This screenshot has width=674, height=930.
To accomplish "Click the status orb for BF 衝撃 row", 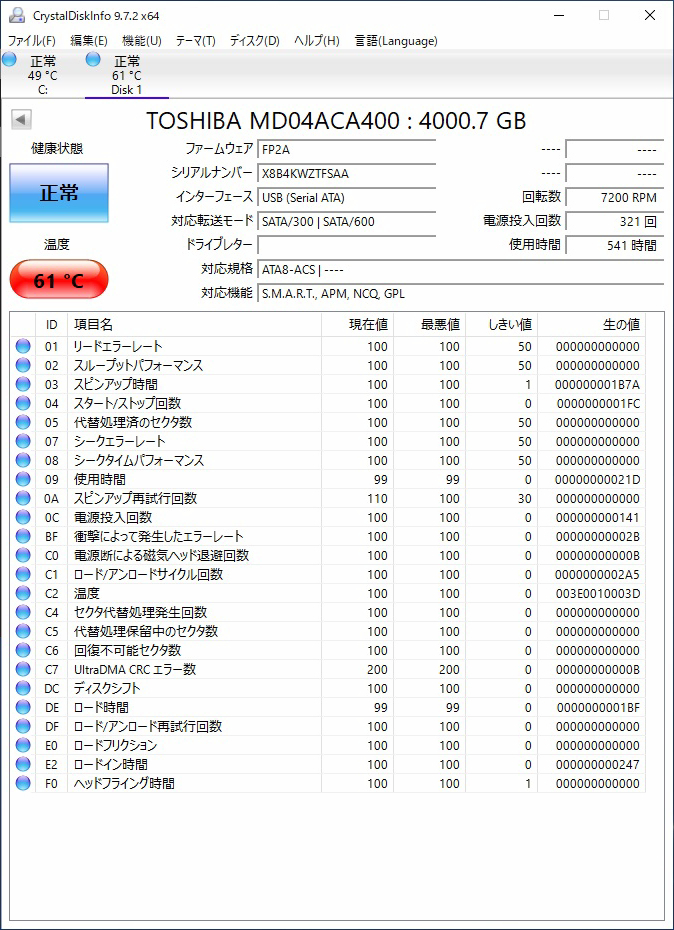I will click(x=23, y=536).
